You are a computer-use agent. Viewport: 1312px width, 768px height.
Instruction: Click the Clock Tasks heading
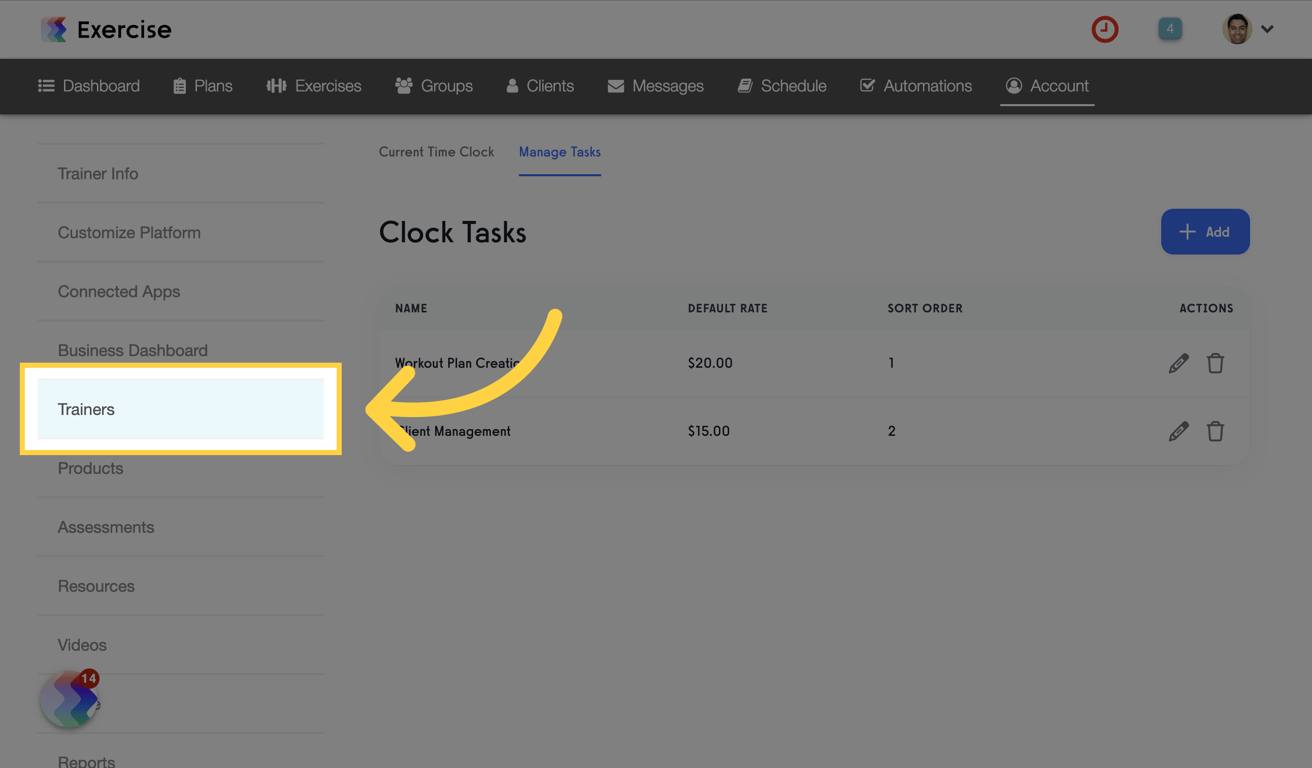coord(453,232)
